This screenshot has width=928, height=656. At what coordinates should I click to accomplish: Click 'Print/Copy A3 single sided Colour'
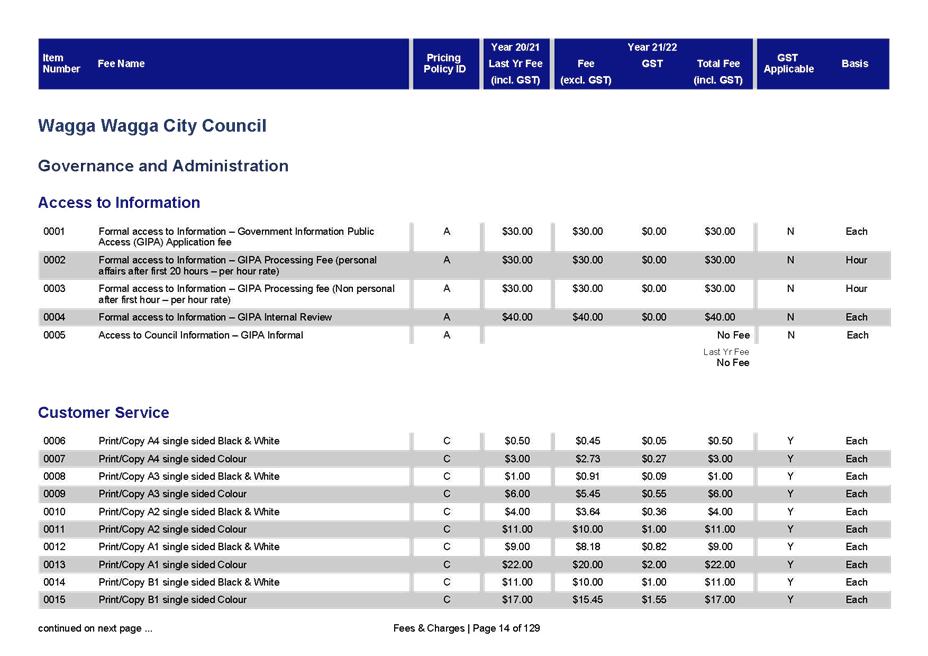pyautogui.click(x=172, y=494)
